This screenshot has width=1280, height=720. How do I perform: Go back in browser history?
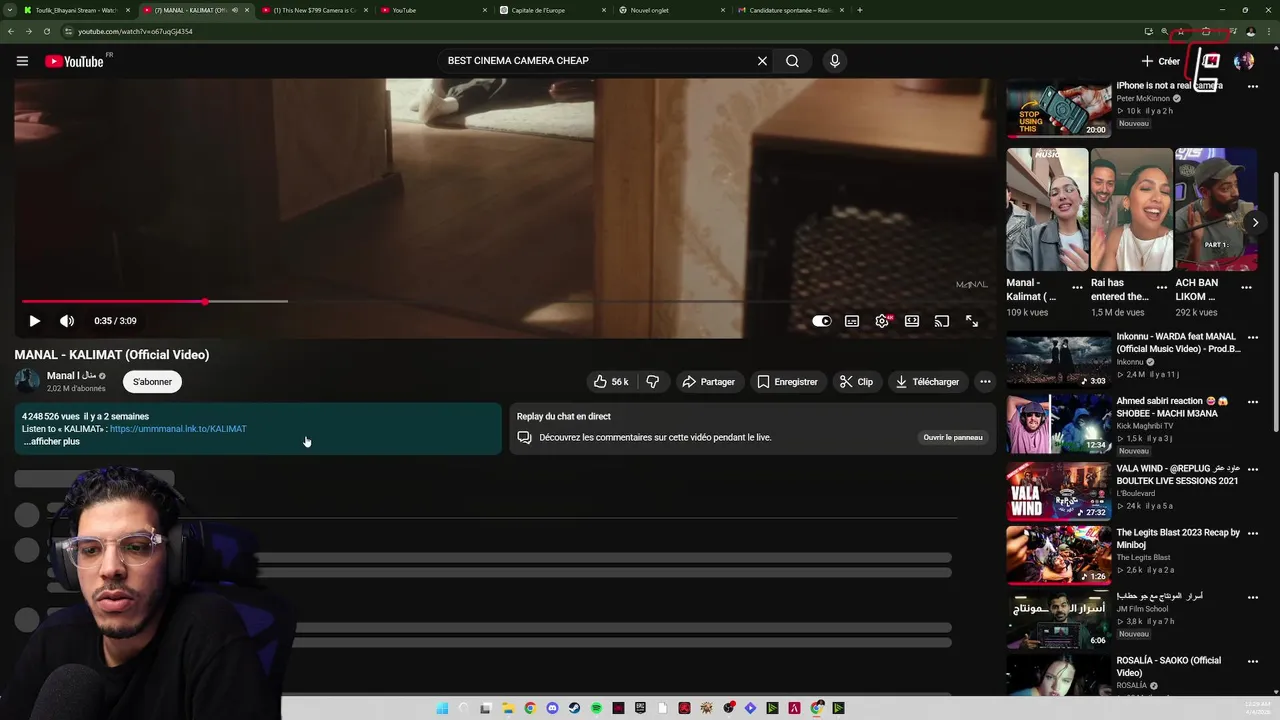point(11,31)
